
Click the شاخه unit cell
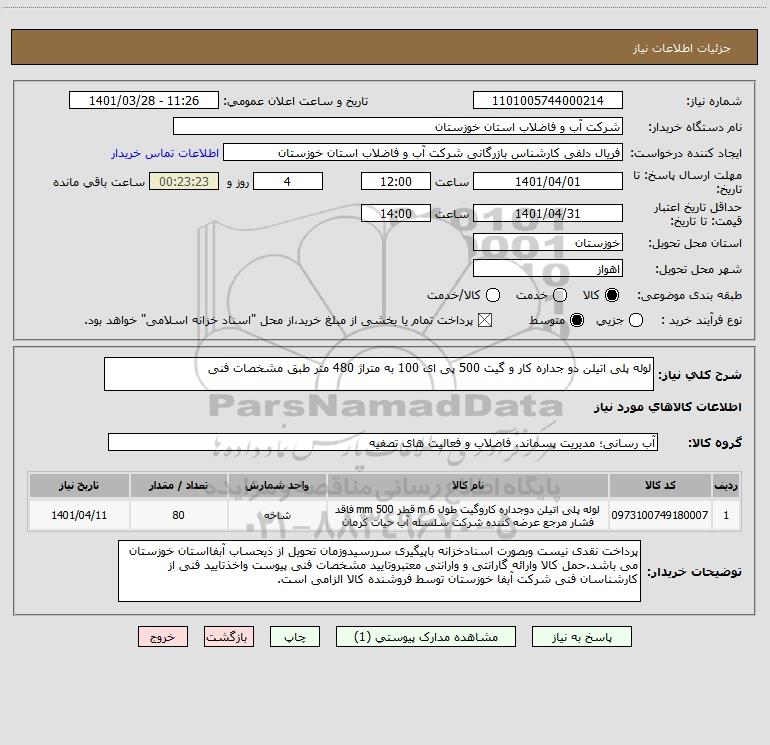[x=277, y=515]
